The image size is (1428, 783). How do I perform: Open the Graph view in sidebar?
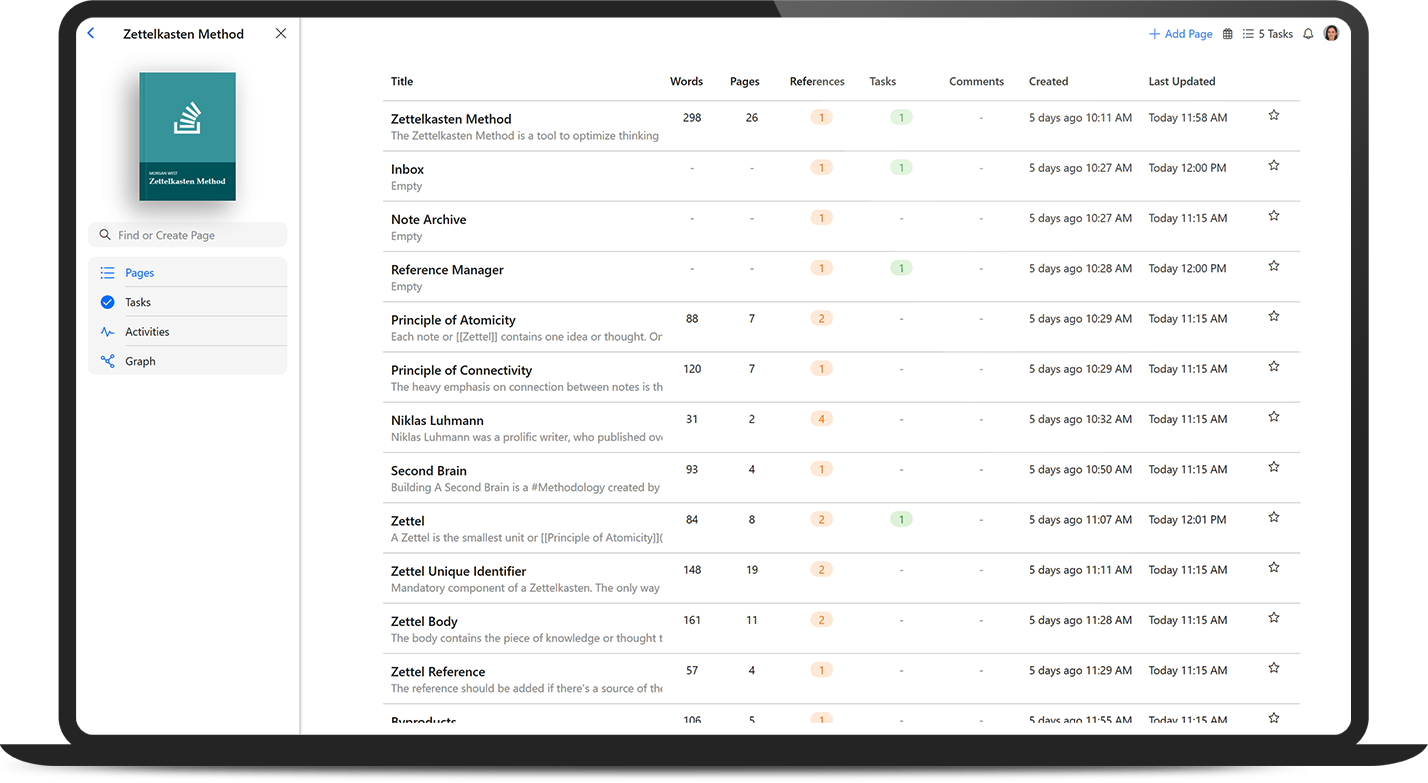pos(140,361)
